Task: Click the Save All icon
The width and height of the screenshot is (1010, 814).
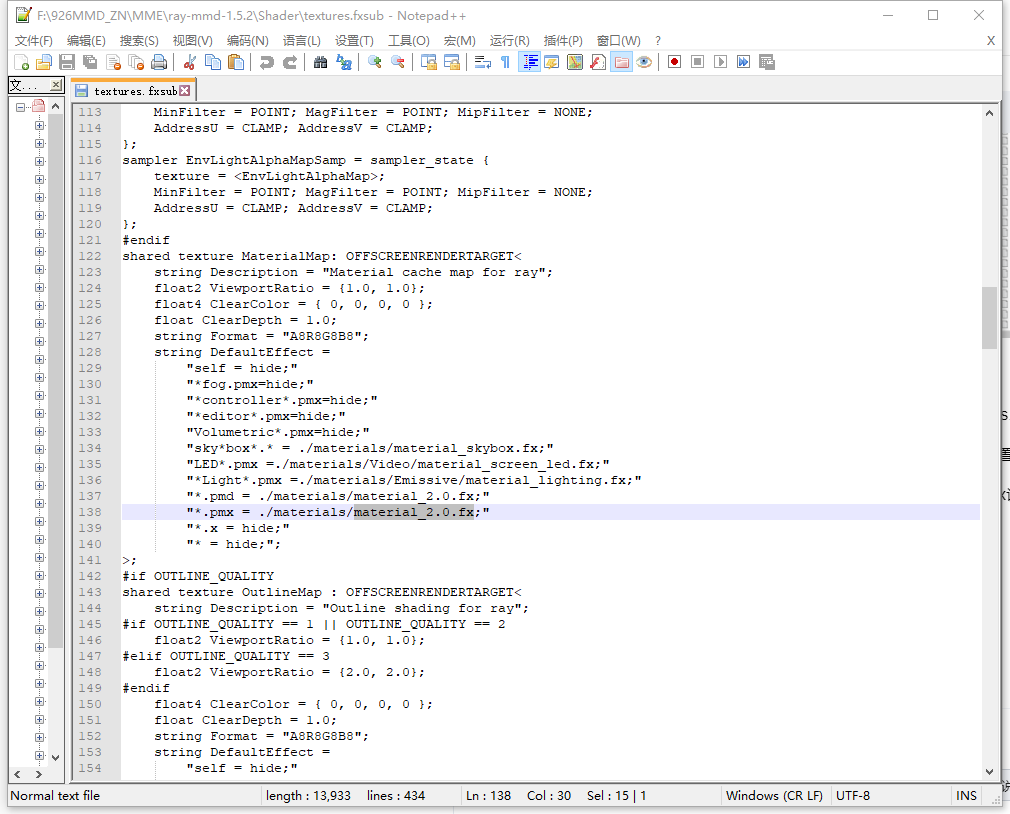Action: click(x=90, y=62)
